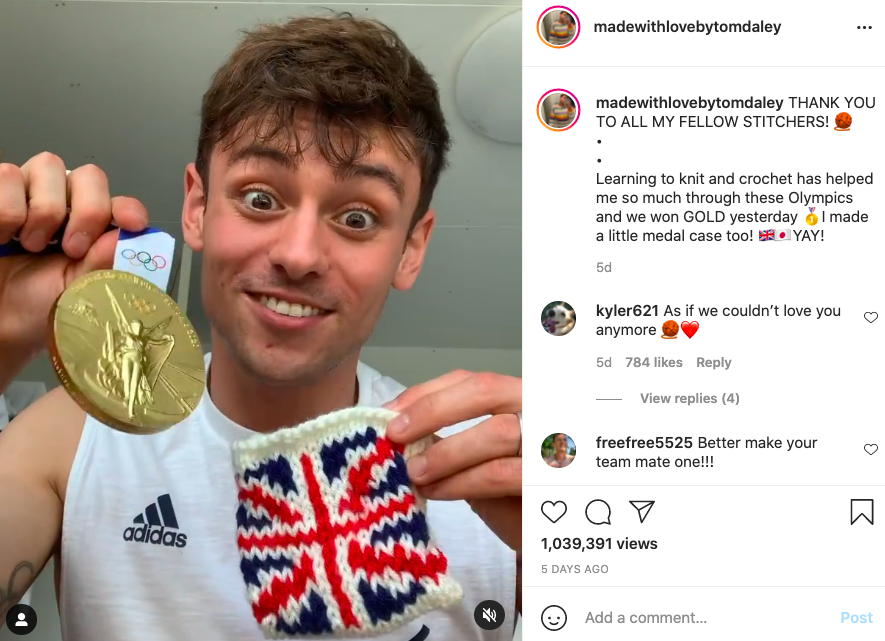Open the kyler621 username link
The height and width of the screenshot is (641, 885).
pyautogui.click(x=627, y=311)
